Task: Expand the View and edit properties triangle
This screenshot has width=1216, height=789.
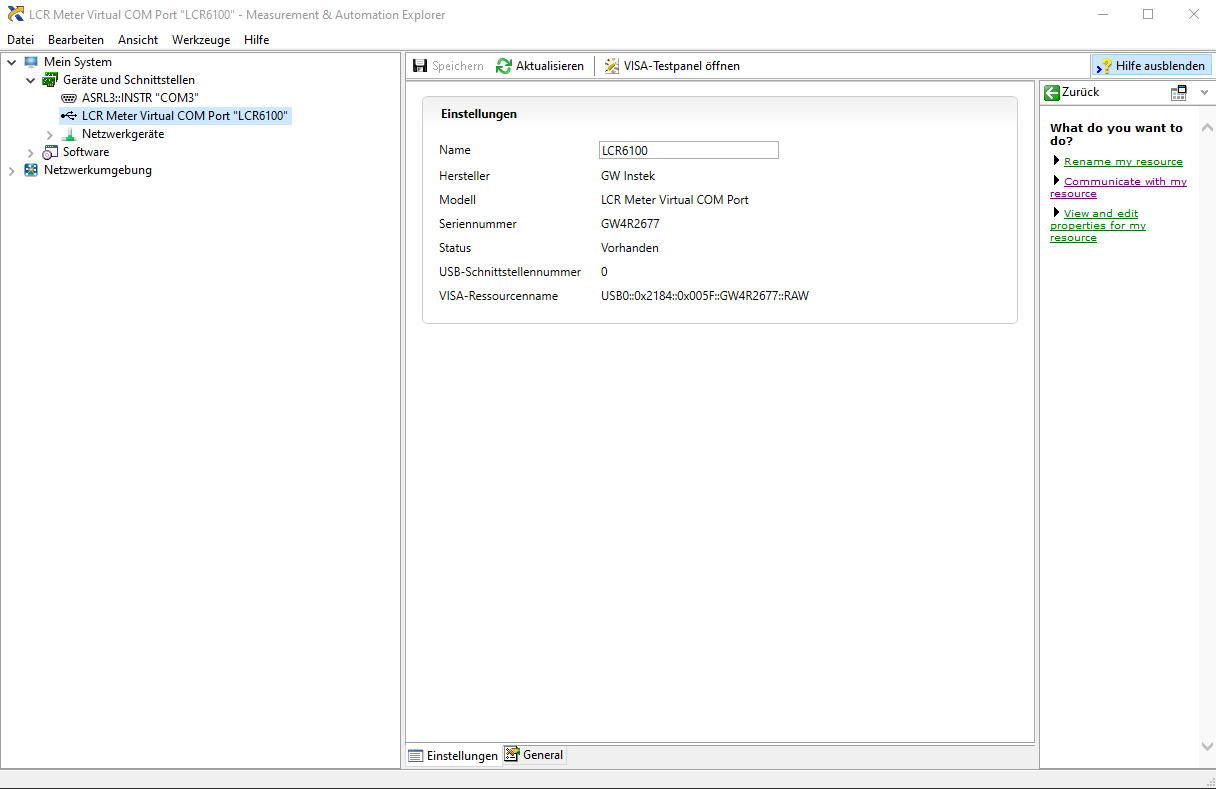Action: [x=1056, y=212]
